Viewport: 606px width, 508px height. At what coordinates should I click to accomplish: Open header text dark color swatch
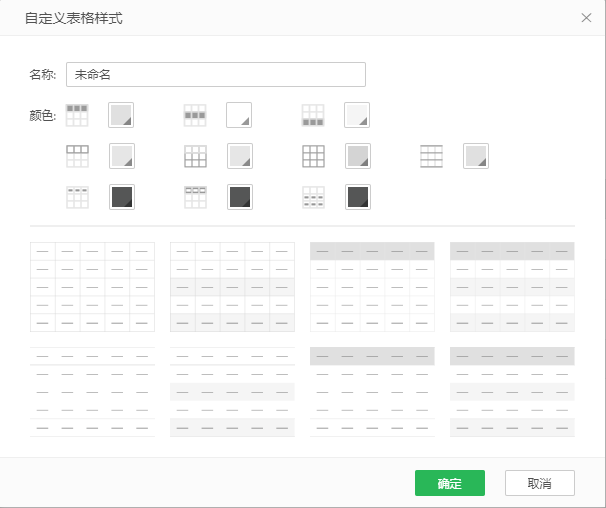(x=122, y=197)
